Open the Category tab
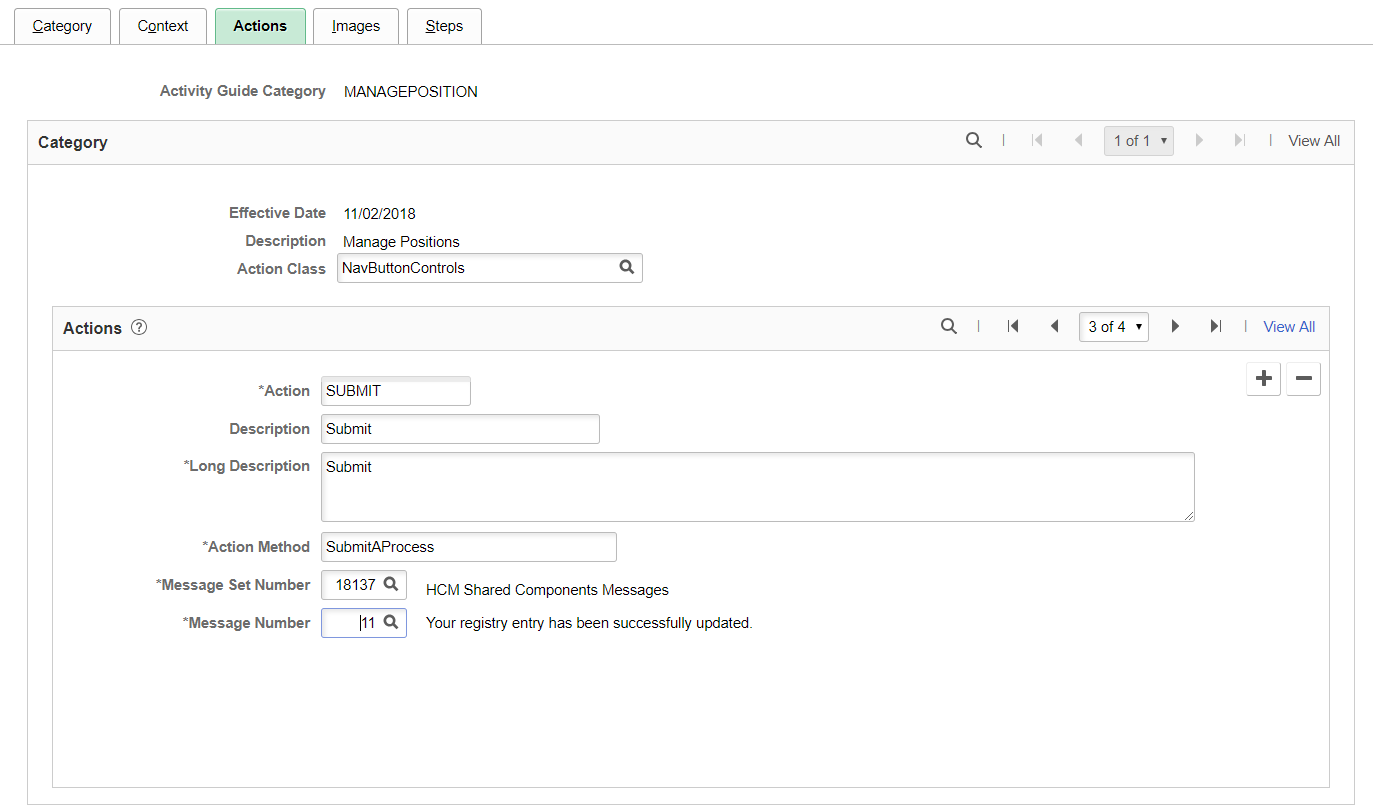 (62, 26)
